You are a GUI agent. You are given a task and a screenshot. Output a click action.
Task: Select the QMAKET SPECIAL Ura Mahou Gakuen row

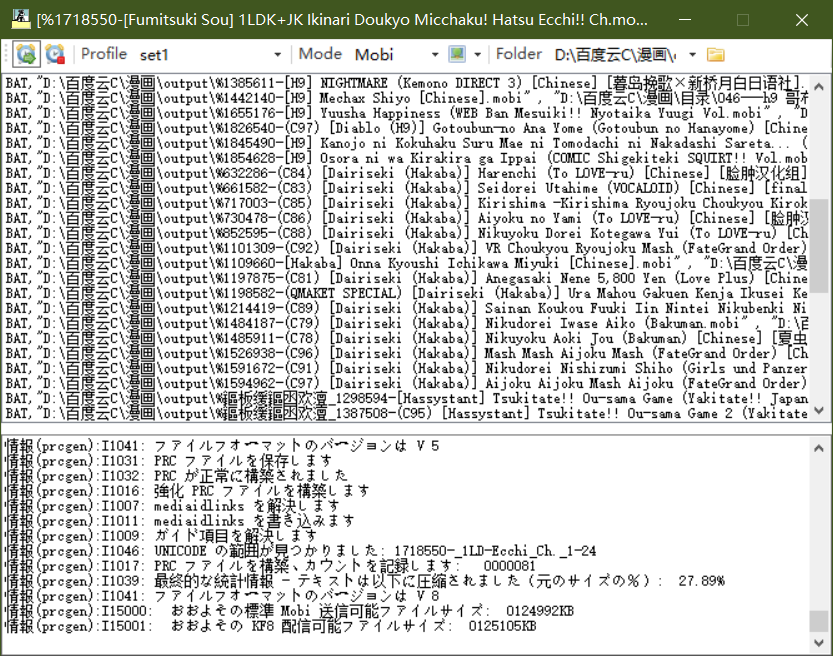click(406, 293)
